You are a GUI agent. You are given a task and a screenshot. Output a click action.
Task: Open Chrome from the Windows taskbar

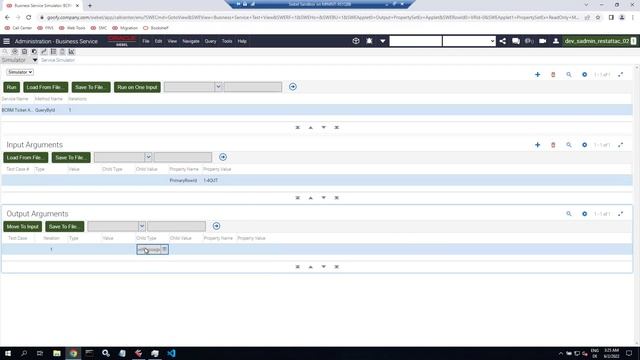(73, 353)
